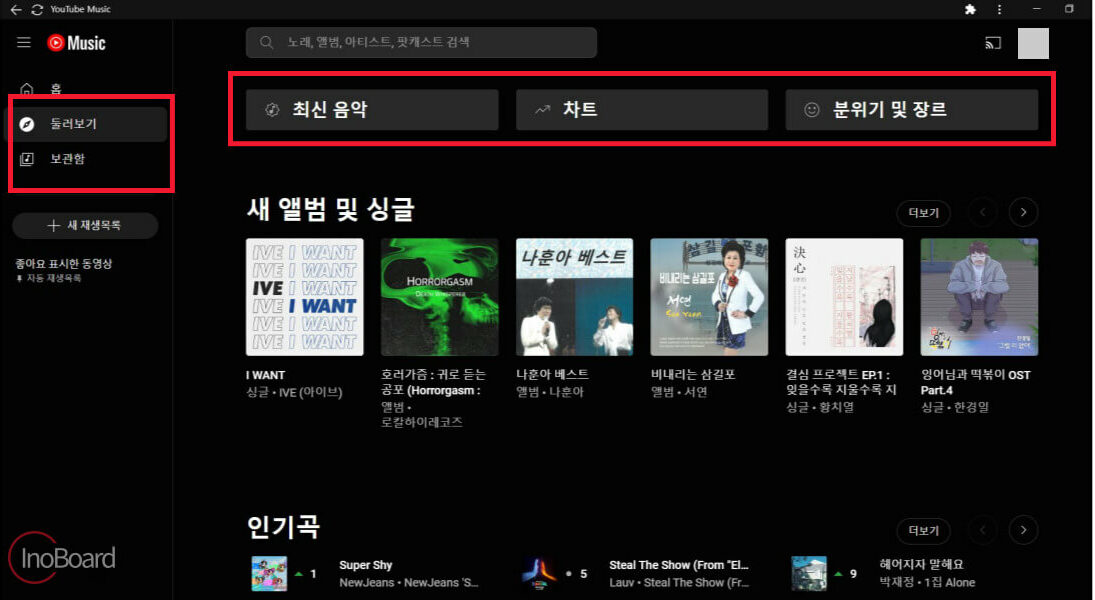Image resolution: width=1095 pixels, height=600 pixels.
Task: Click the Super Shy song title
Action: pyautogui.click(x=366, y=565)
